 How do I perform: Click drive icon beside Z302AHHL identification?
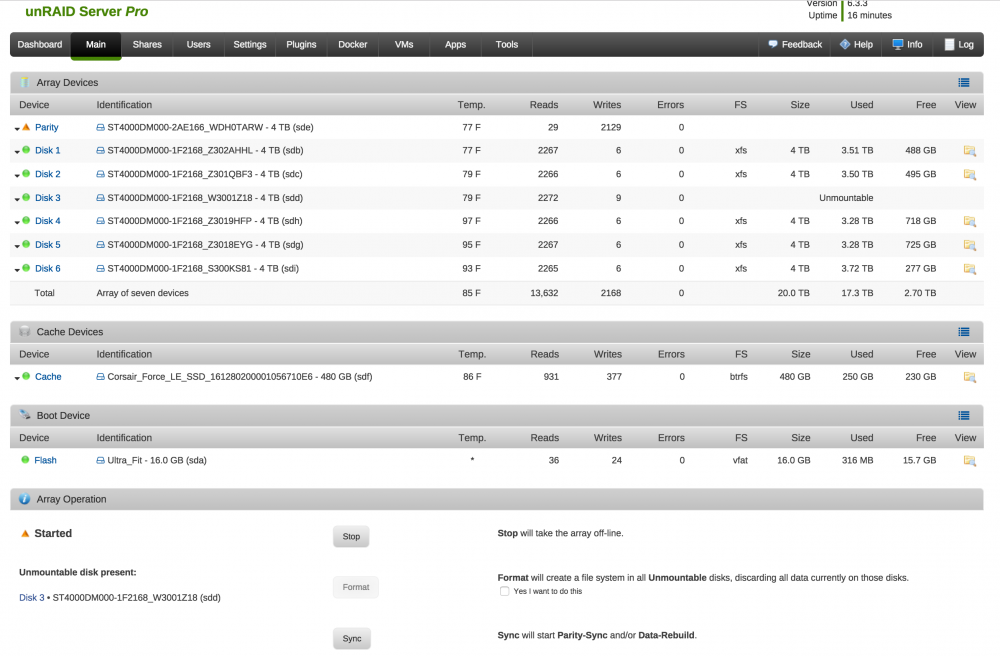(100, 150)
